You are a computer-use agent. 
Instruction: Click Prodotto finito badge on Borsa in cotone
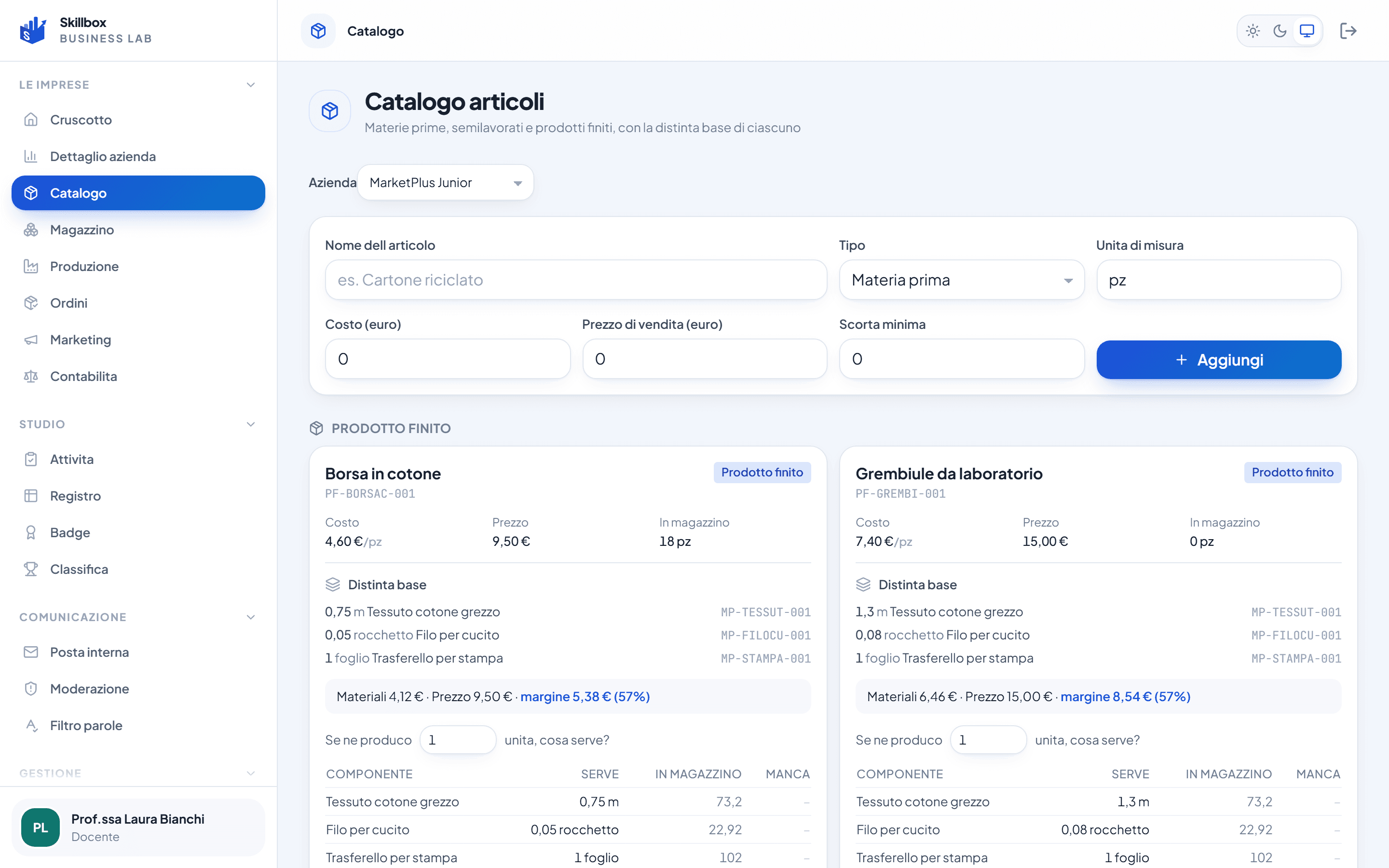(x=762, y=473)
